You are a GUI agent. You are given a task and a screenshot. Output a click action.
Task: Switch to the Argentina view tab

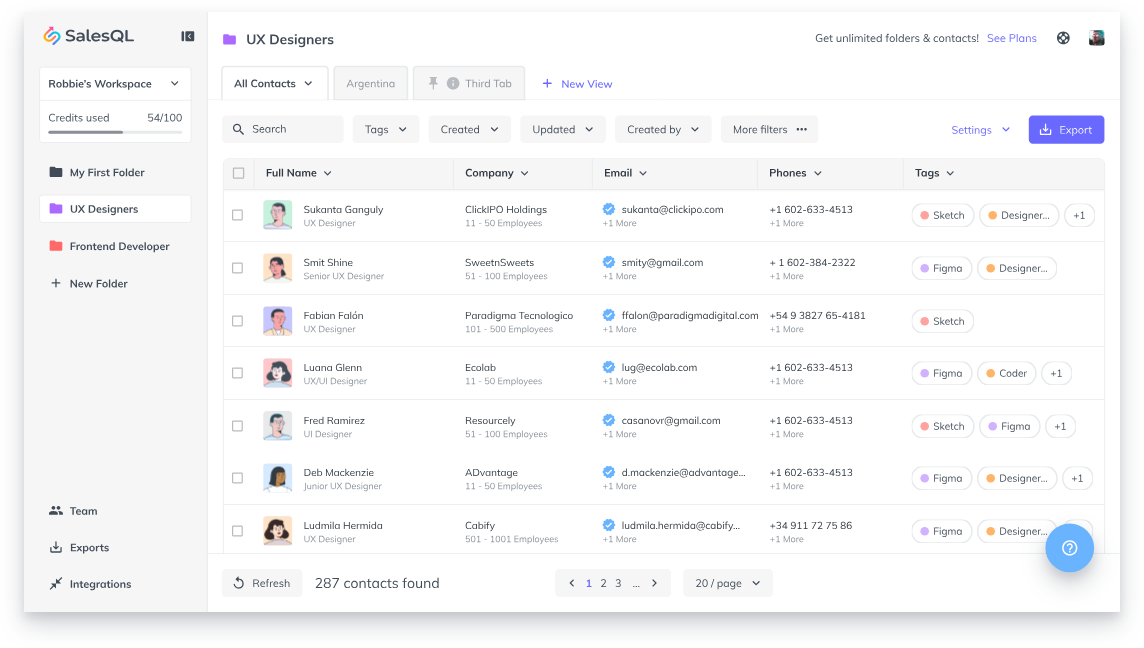click(370, 83)
